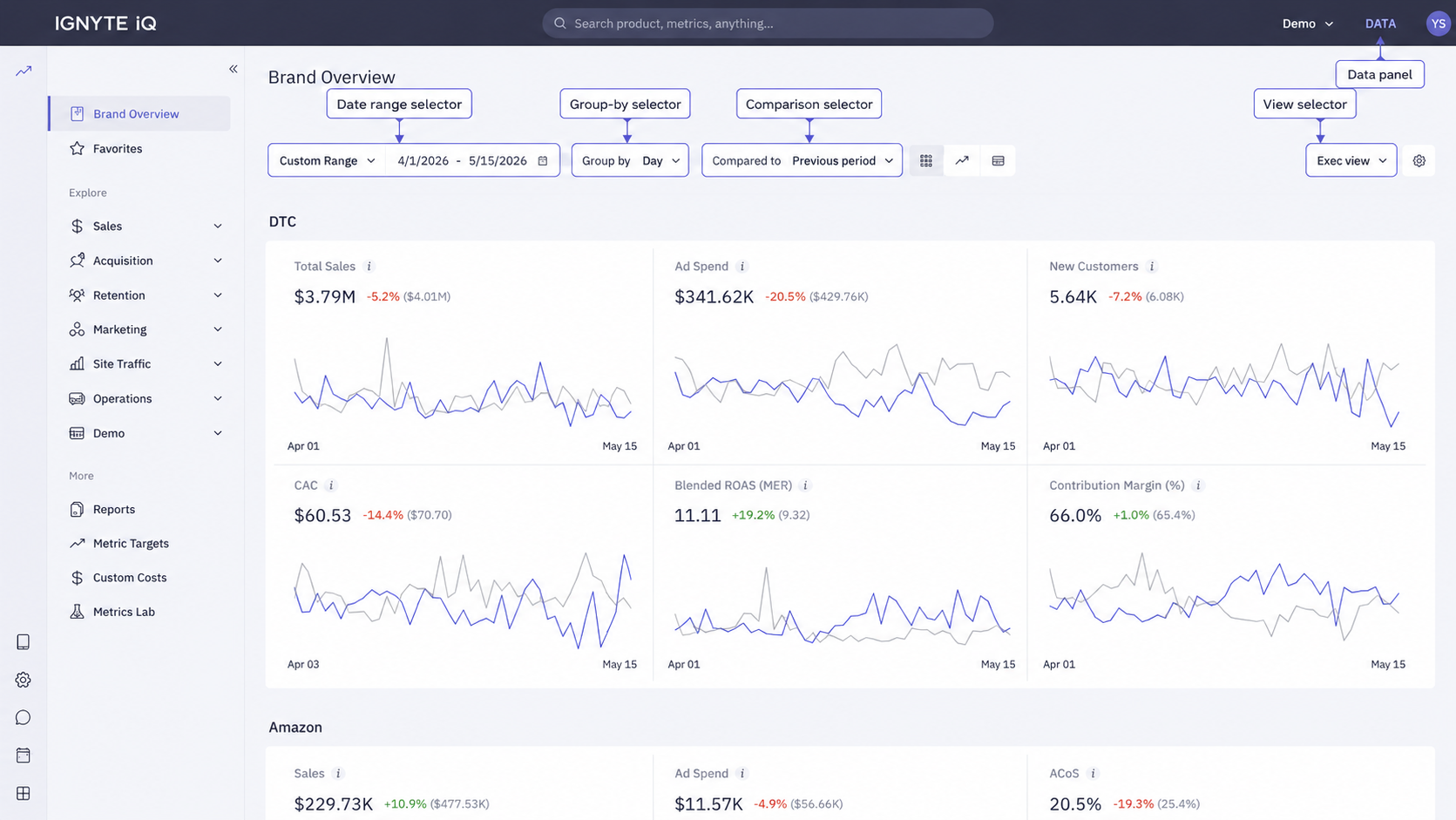Click the 5/15/2026 end date field
This screenshot has width=1456, height=820.
[498, 160]
